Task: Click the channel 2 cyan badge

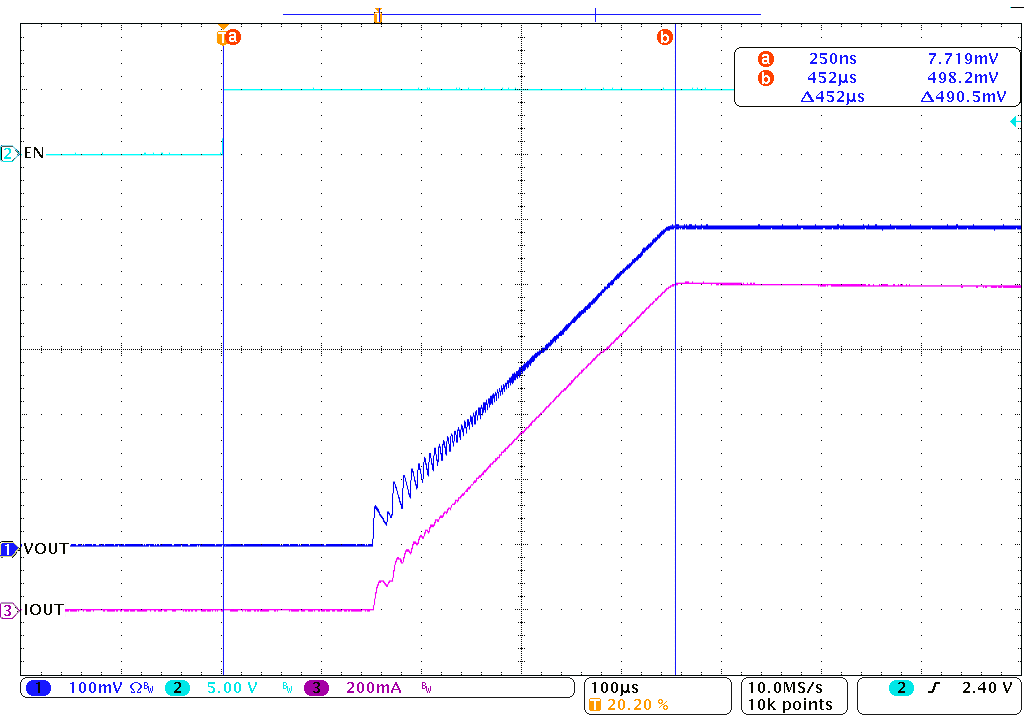Action: tap(176, 688)
